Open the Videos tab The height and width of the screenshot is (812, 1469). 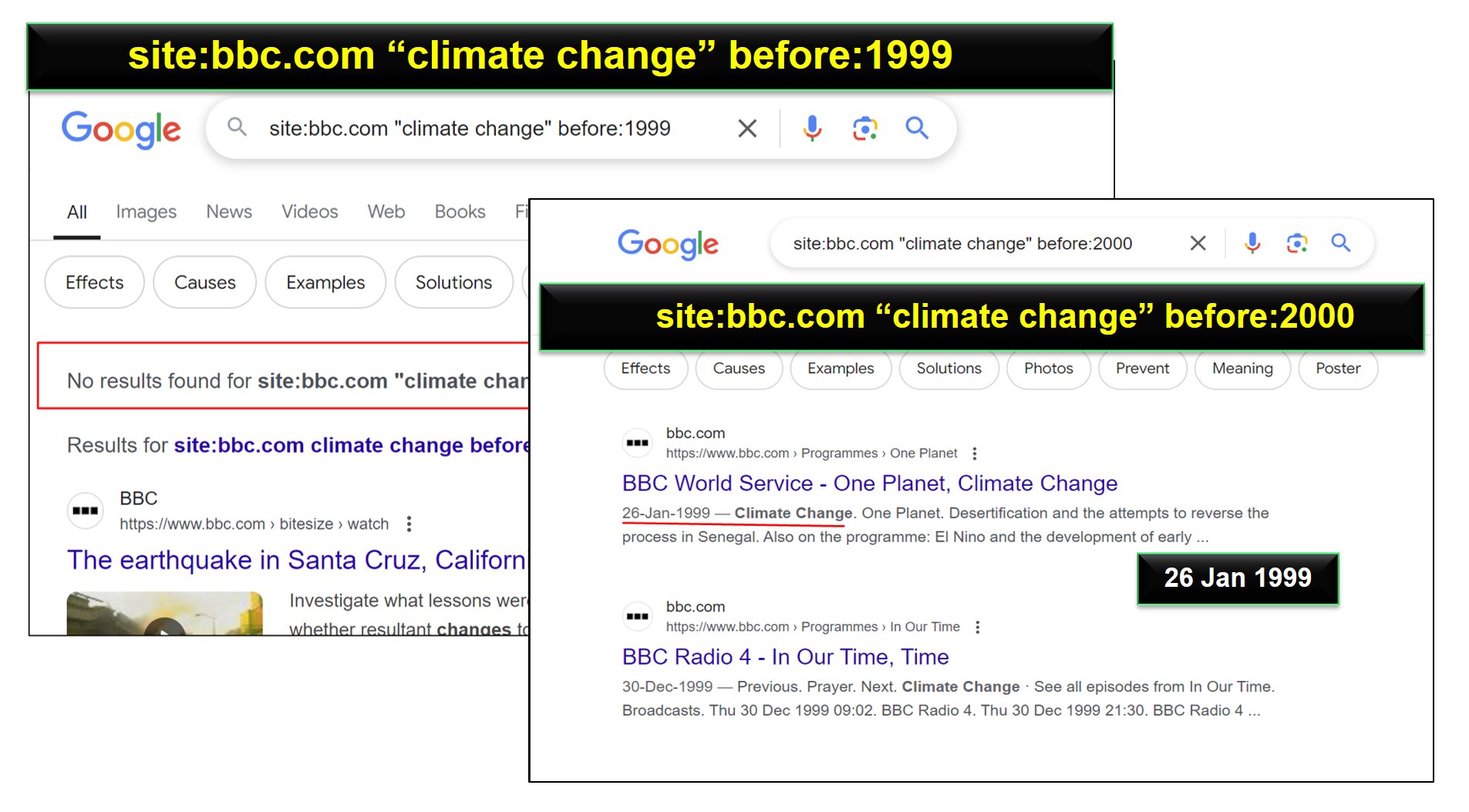(309, 212)
